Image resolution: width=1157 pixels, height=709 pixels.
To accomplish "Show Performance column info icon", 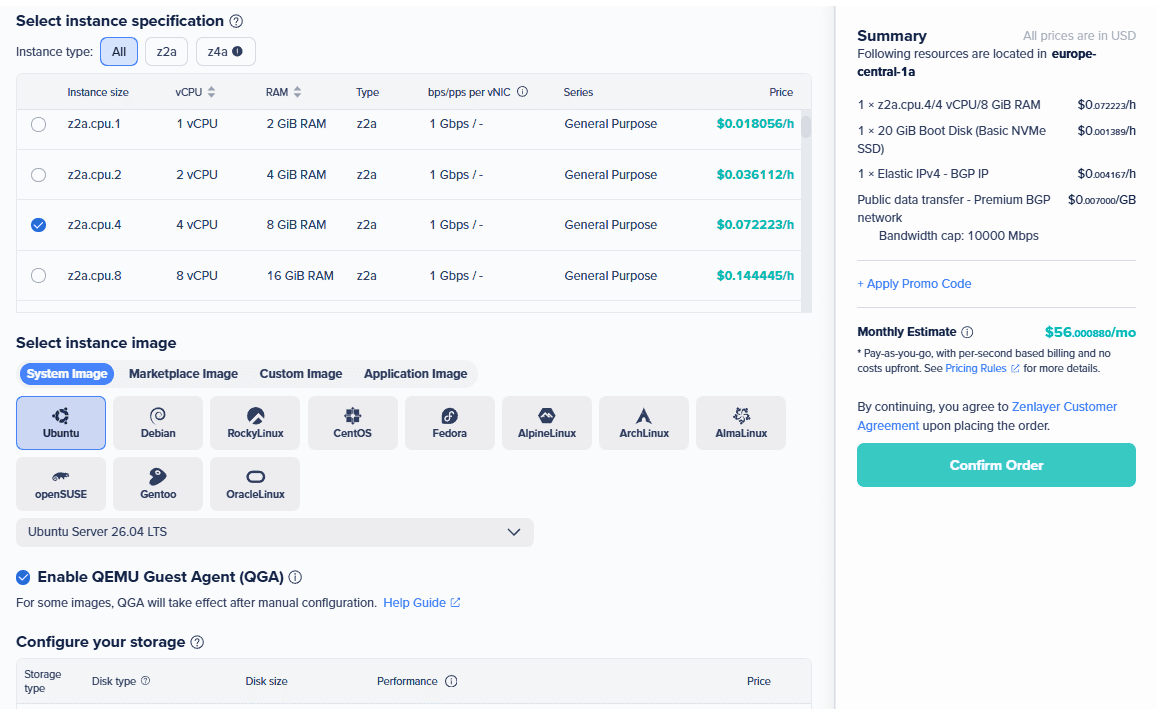I will [x=451, y=681].
